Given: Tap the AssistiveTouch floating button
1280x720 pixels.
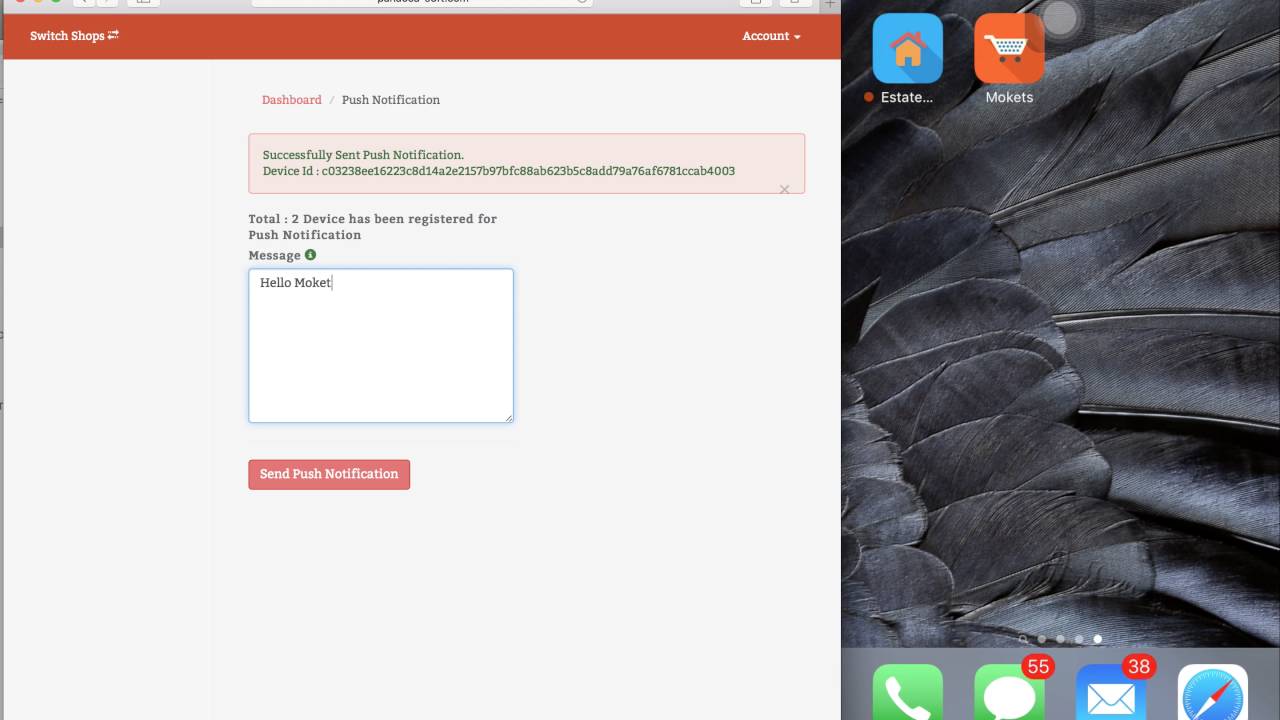Looking at the screenshot, I should (1060, 18).
